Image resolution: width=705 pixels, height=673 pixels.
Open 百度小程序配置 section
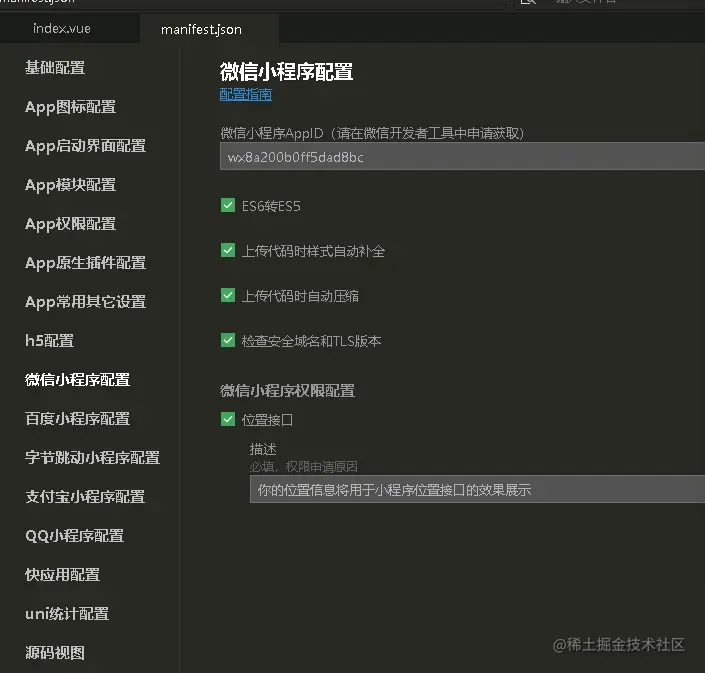click(77, 419)
